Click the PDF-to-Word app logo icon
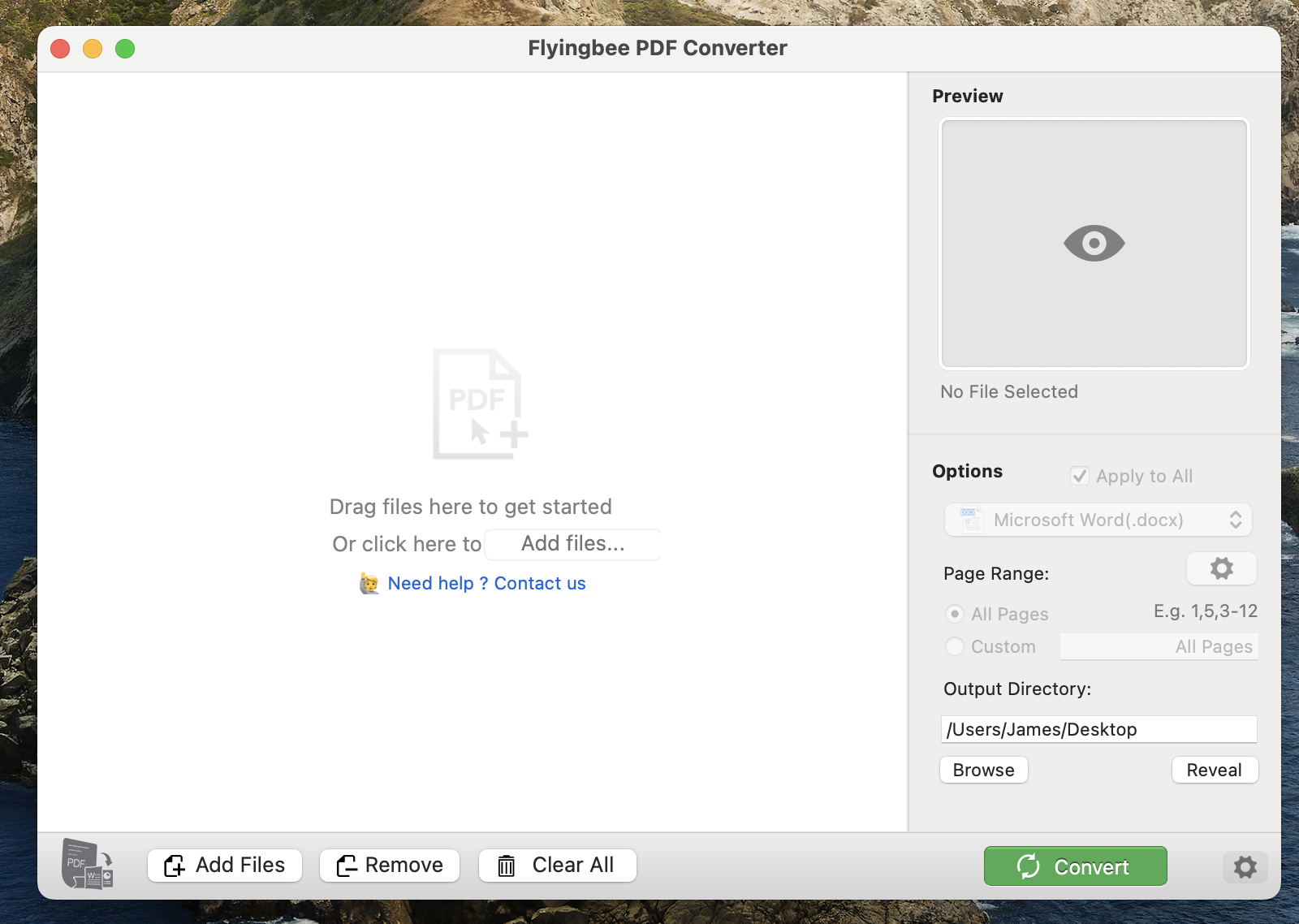Screen dimensions: 1299x924 (x=88, y=864)
